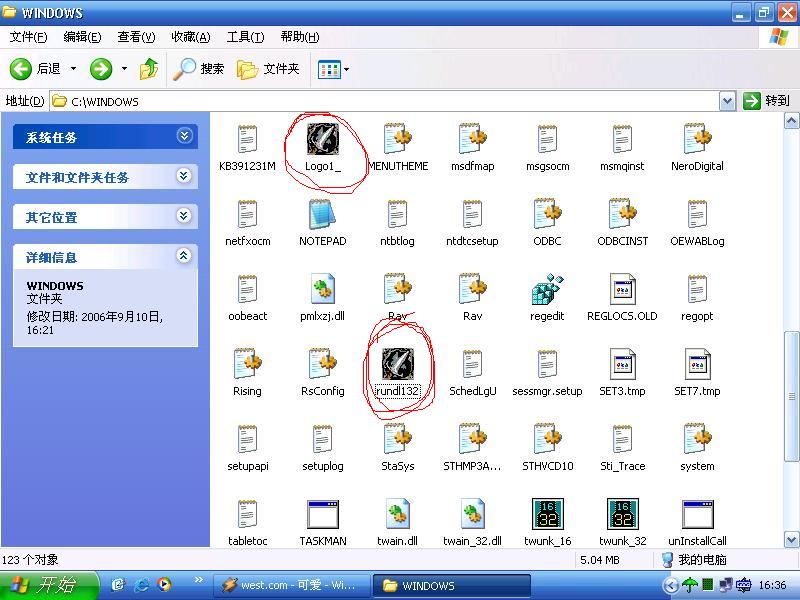Expand the 系统任务 panel
The image size is (800, 600).
[x=183, y=136]
